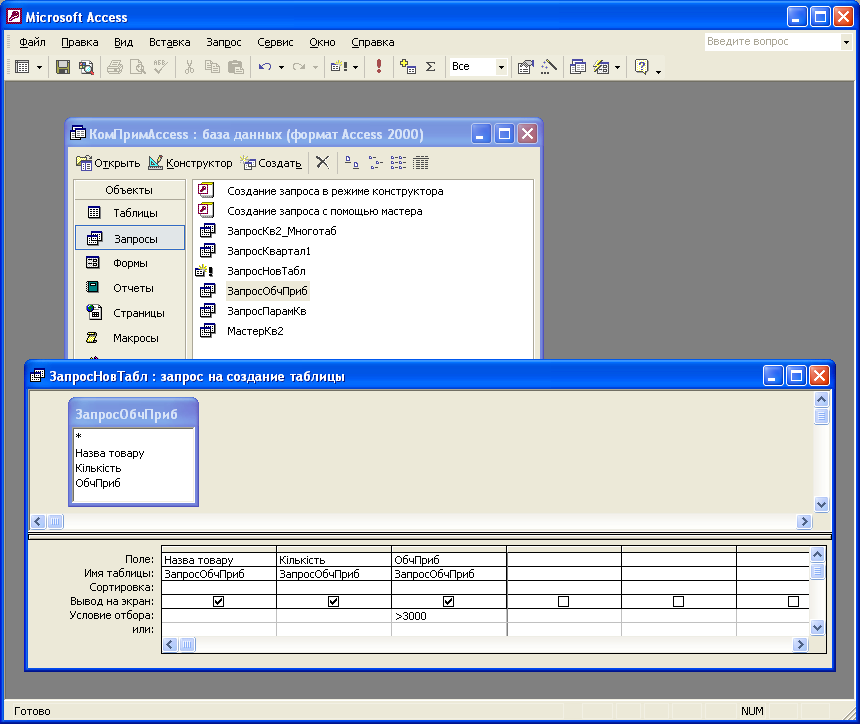Click the Build expression wand icon
860x724 pixels.
click(548, 67)
